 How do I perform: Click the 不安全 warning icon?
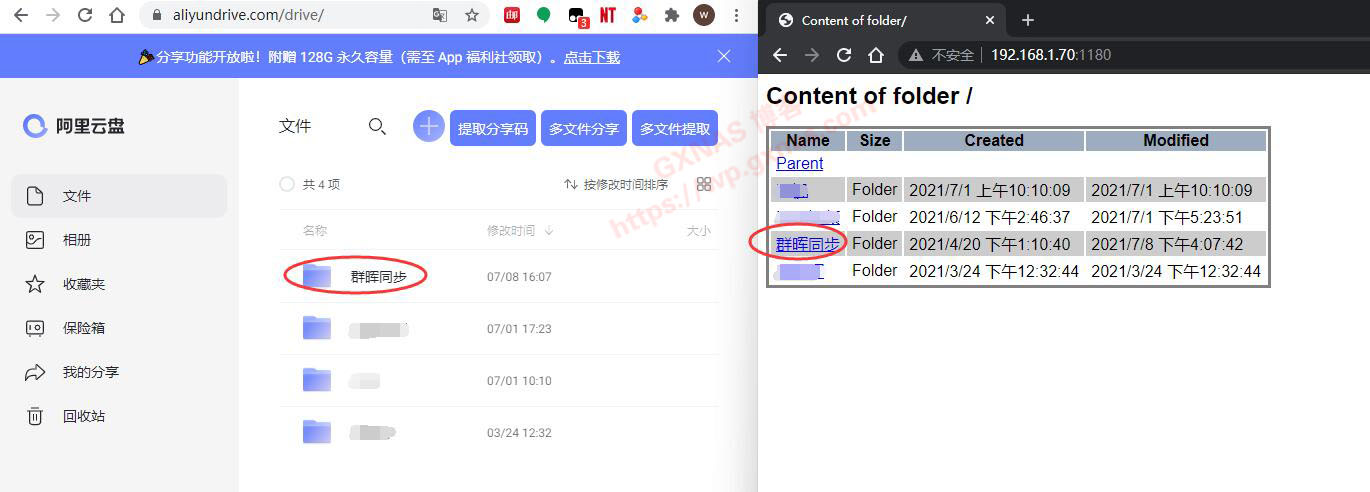point(915,55)
